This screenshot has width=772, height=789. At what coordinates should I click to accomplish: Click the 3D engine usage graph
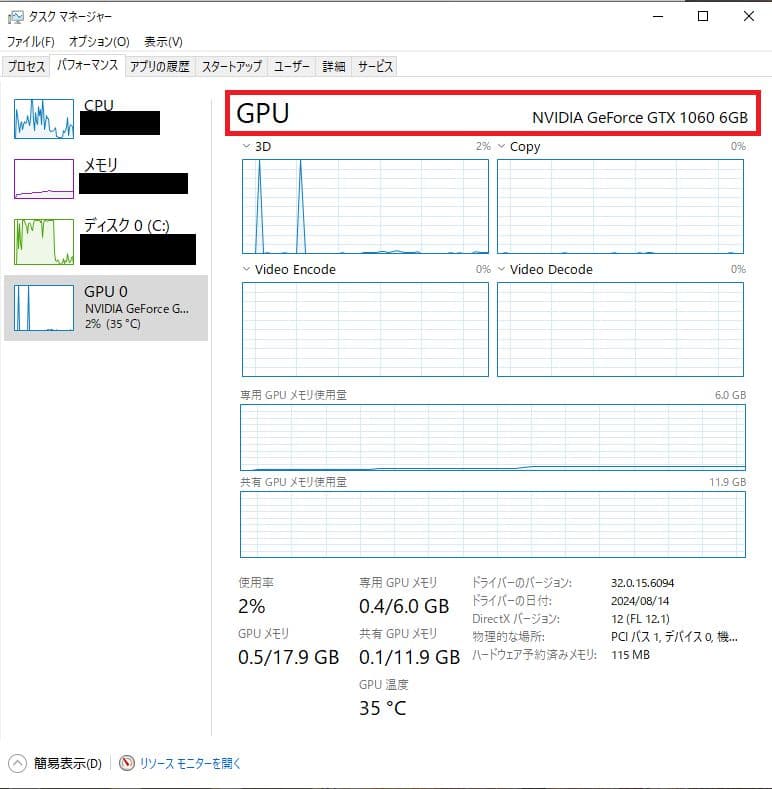tap(365, 206)
